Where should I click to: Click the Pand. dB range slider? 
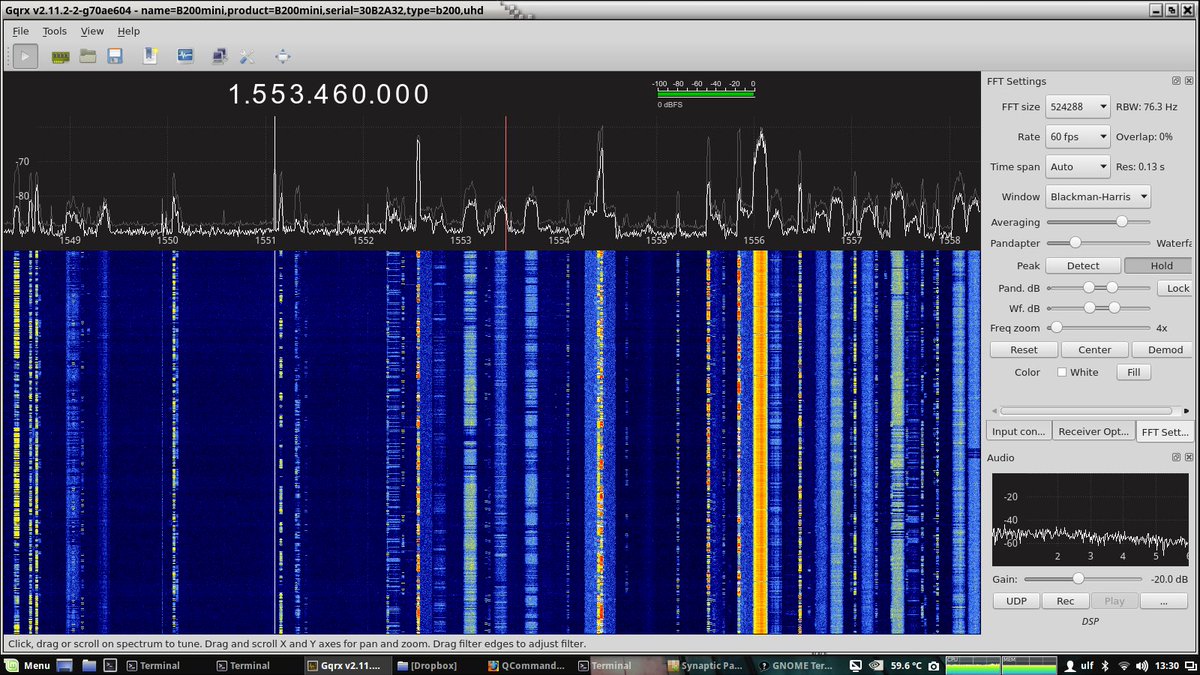point(1098,287)
